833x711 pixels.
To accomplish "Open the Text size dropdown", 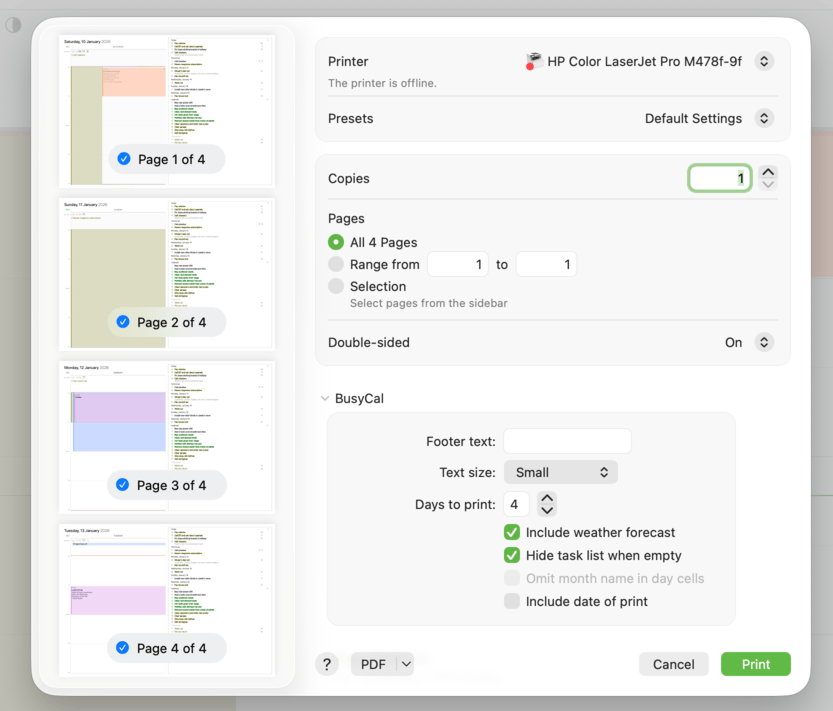I will 560,472.
